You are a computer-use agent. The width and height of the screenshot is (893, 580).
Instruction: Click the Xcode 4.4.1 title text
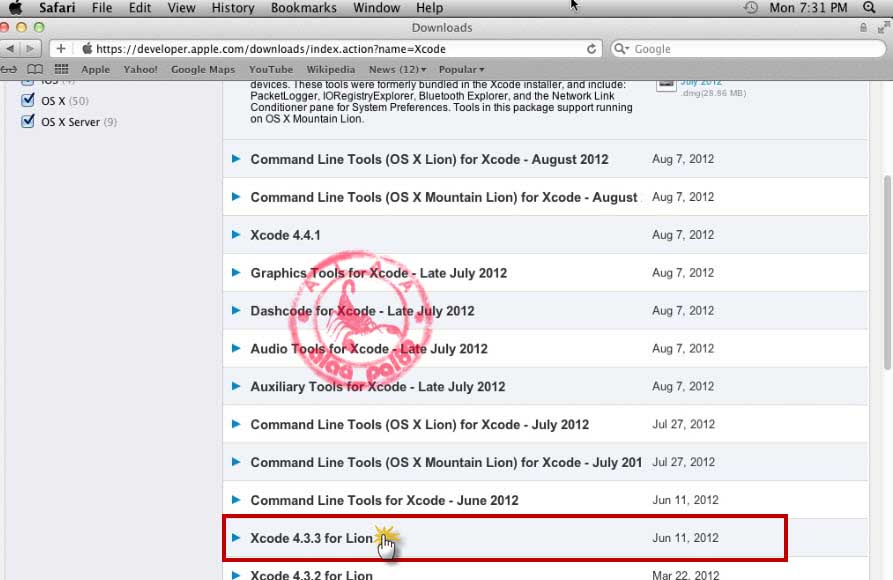point(285,235)
